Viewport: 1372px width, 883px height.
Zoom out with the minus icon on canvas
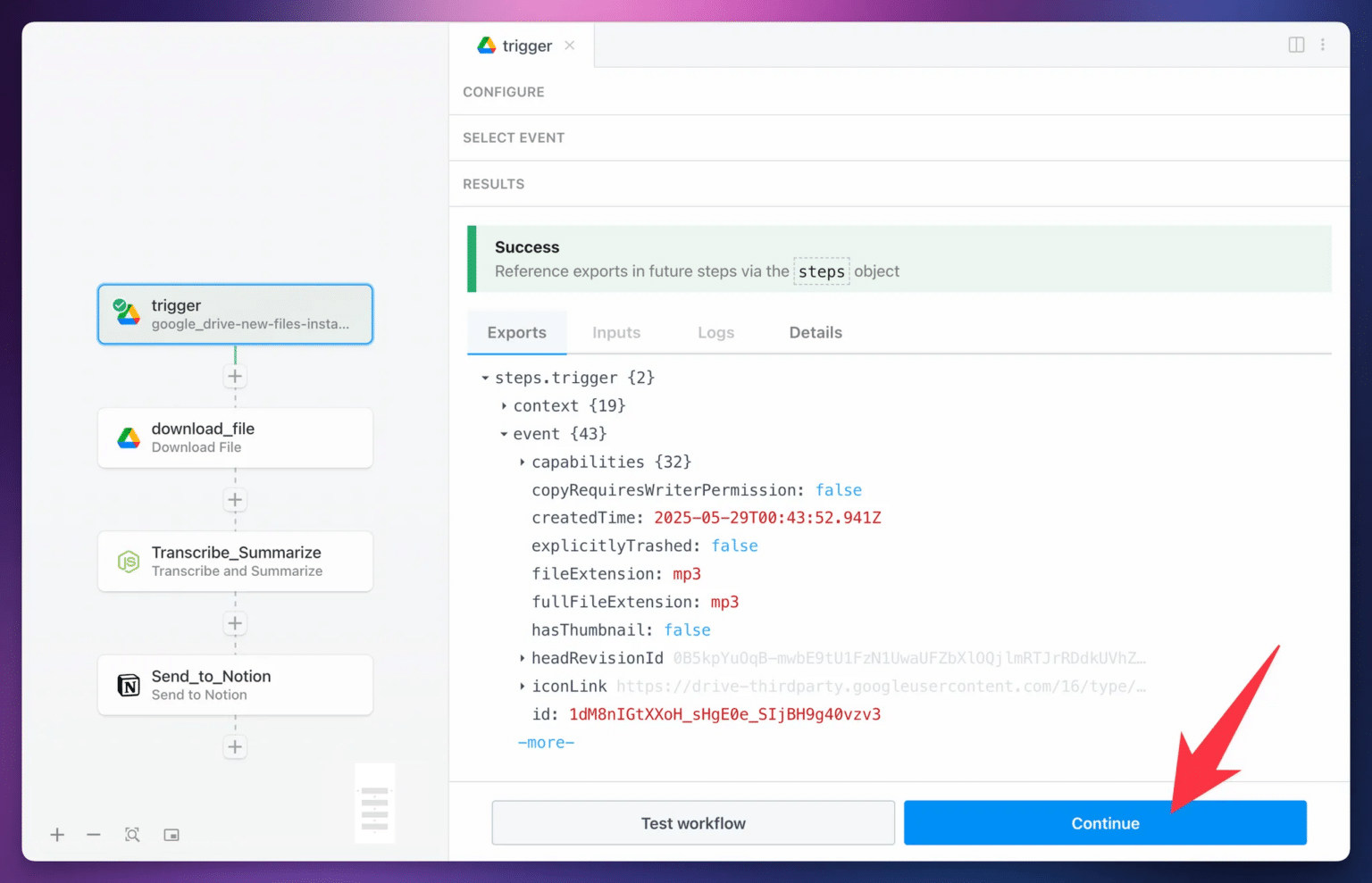click(93, 835)
